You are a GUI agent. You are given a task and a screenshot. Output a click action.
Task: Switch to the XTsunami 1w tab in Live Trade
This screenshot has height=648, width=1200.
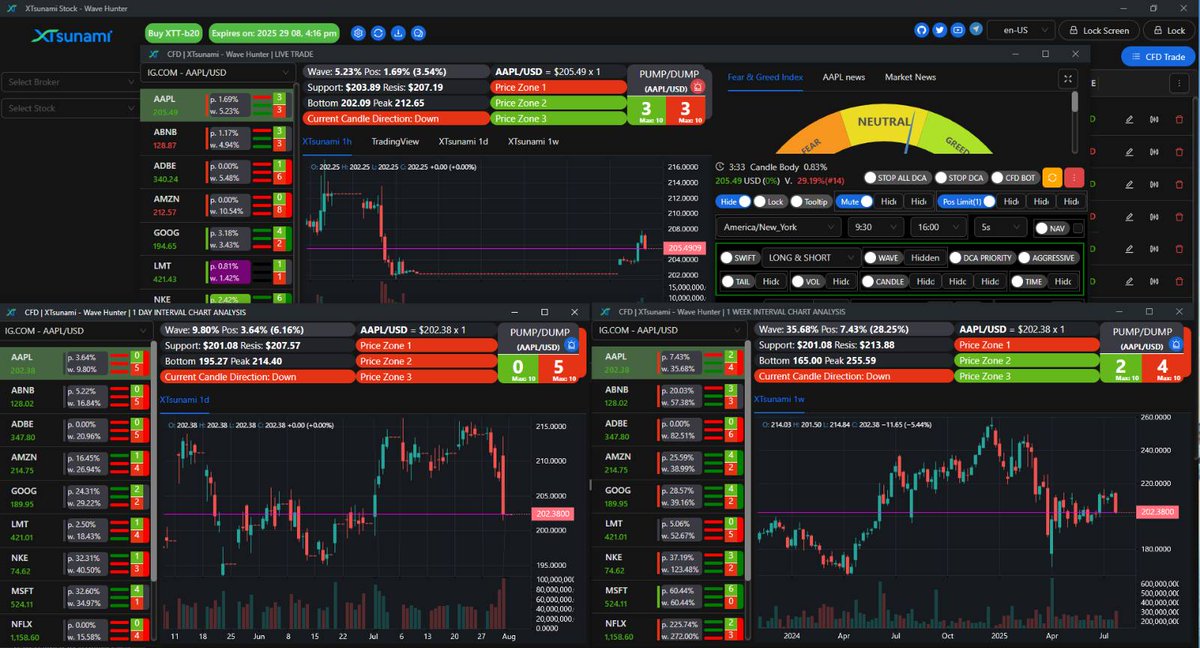coord(533,141)
